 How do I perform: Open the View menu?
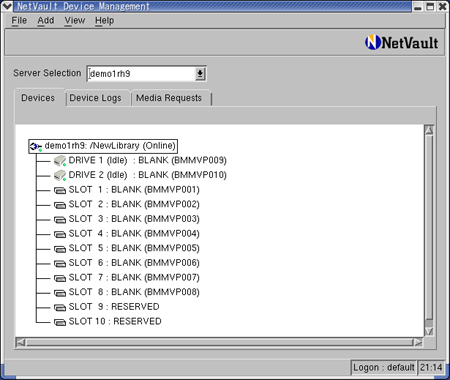(x=75, y=20)
